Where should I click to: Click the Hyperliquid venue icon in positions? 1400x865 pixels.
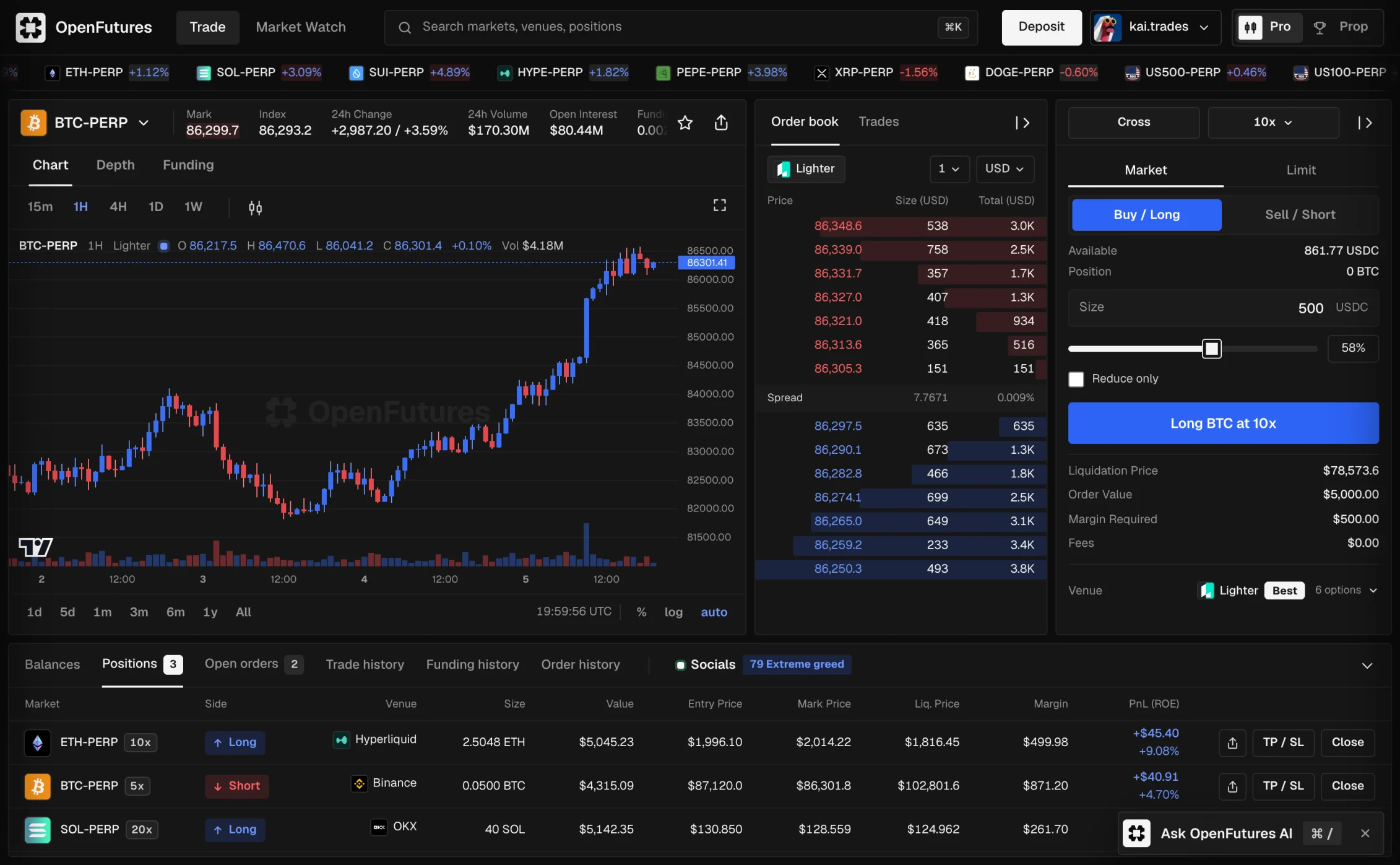[341, 739]
